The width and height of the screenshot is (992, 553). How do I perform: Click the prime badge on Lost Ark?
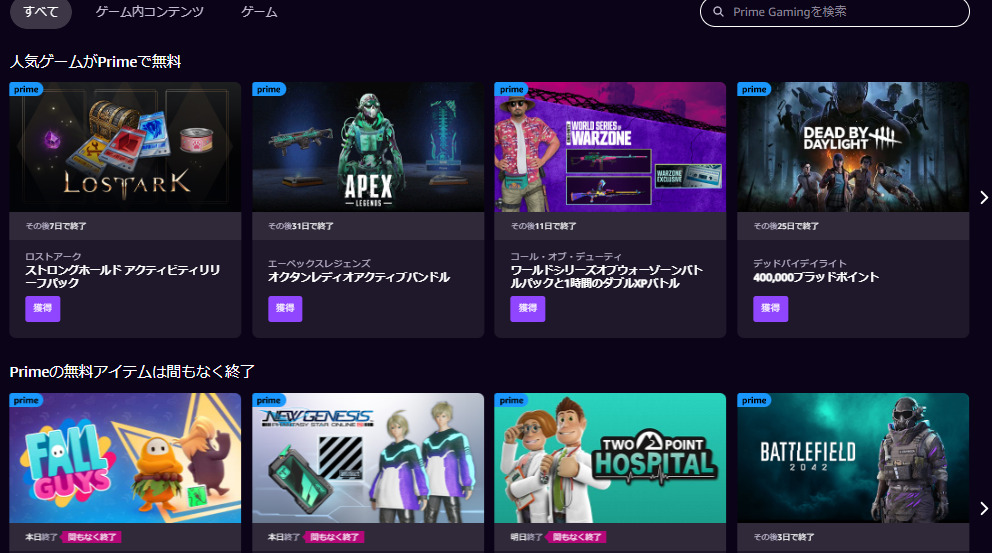[x=27, y=89]
